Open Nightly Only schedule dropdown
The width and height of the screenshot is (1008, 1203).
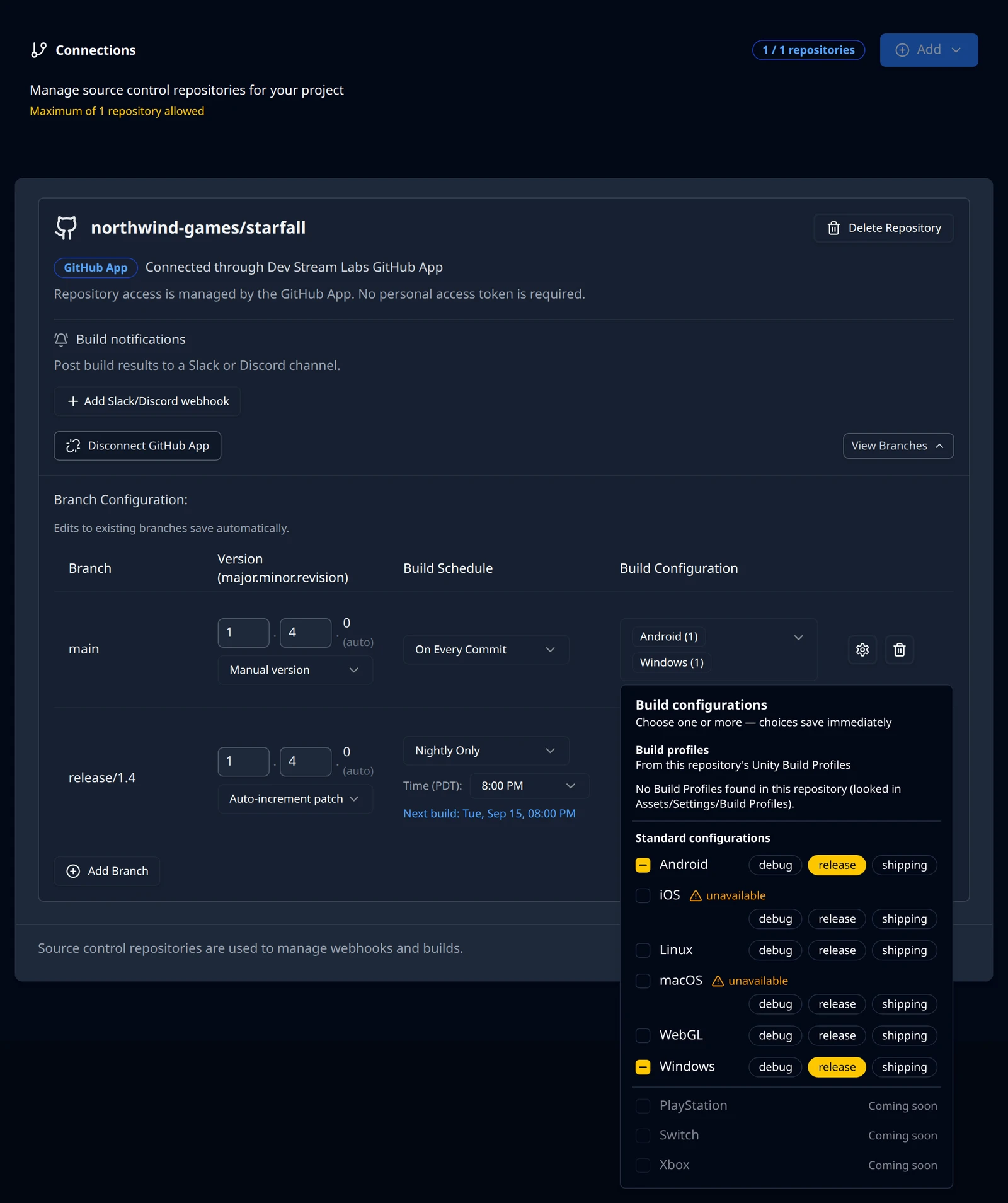(486, 751)
